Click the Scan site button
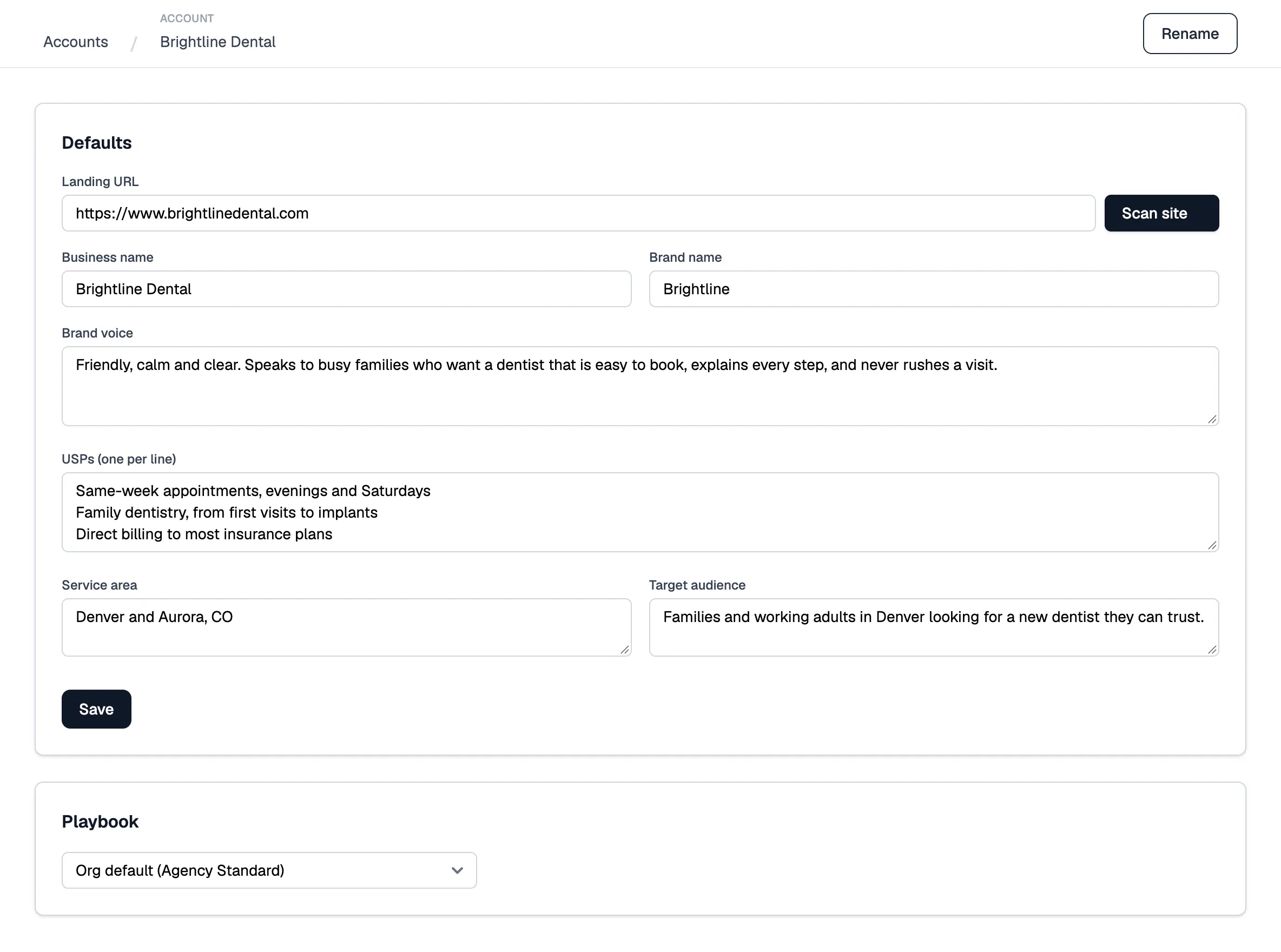 coord(1161,213)
